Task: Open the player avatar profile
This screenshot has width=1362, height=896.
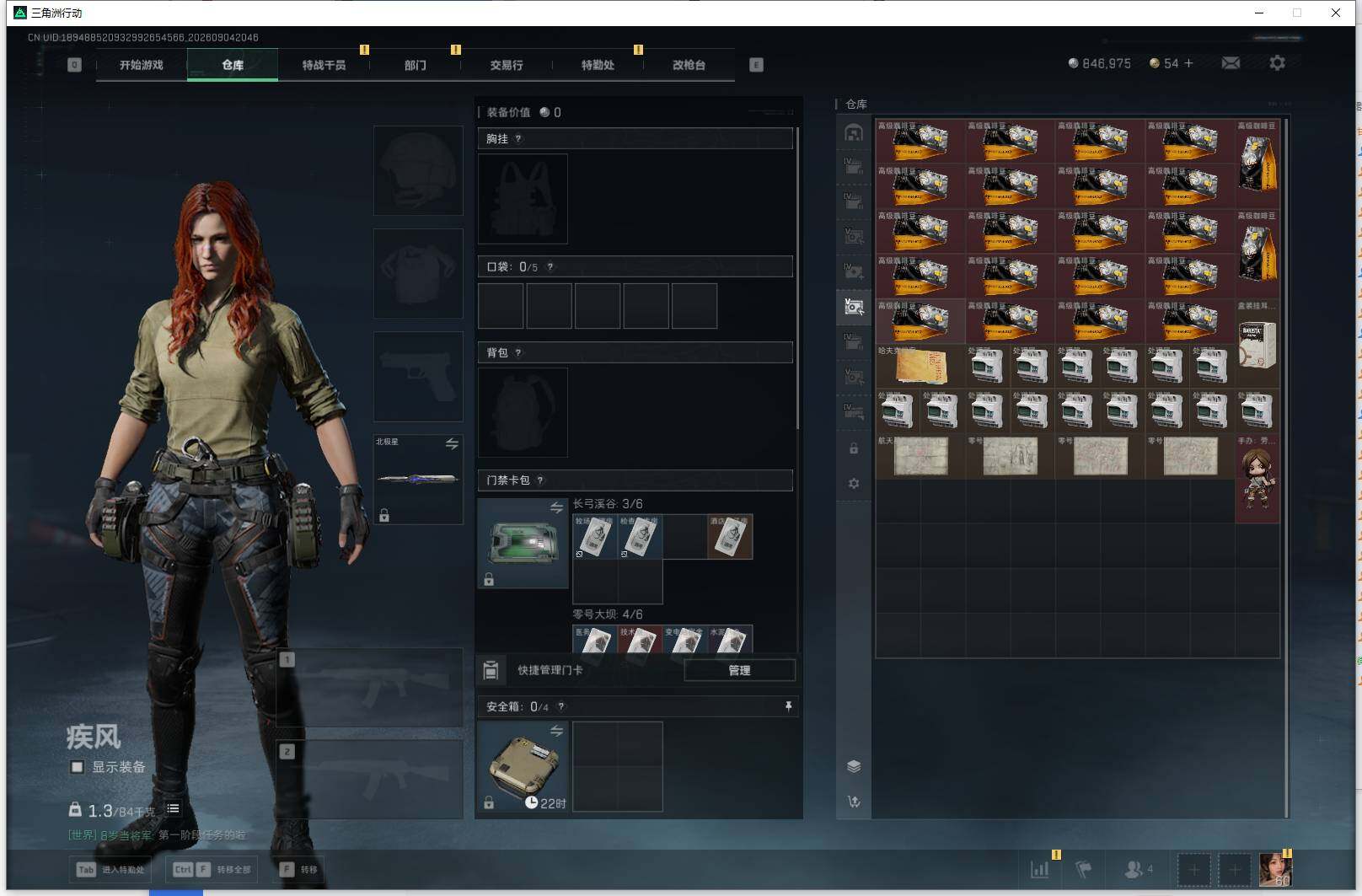Action: [1275, 869]
